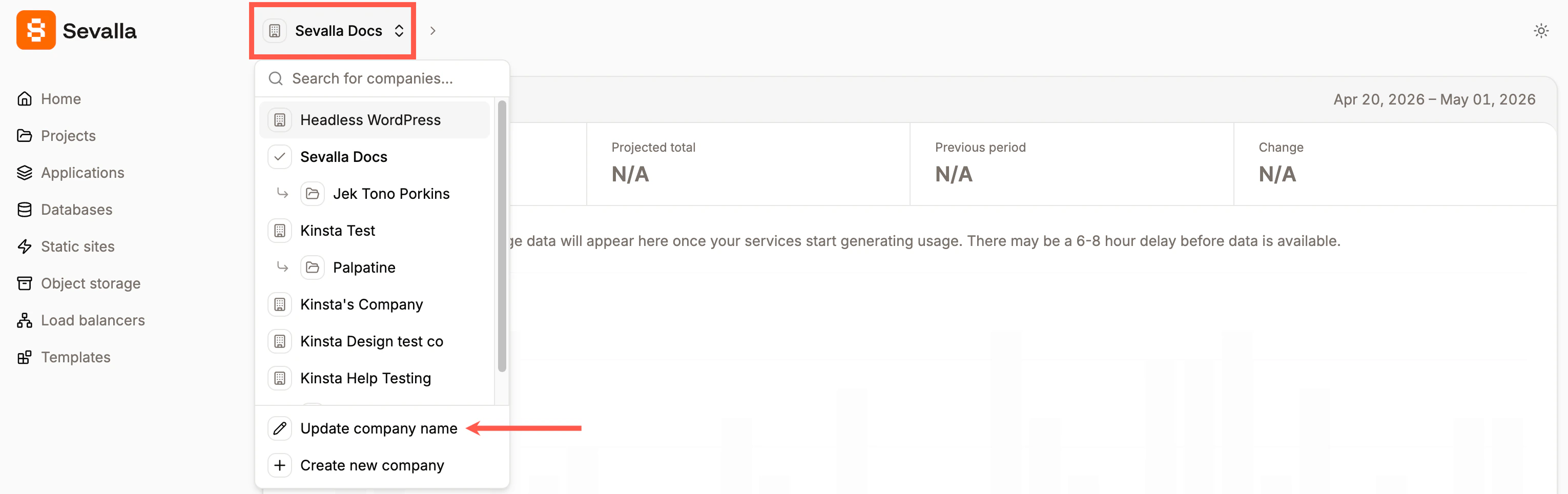1568x494 pixels.
Task: Click the Static sites lightning icon
Action: (25, 246)
